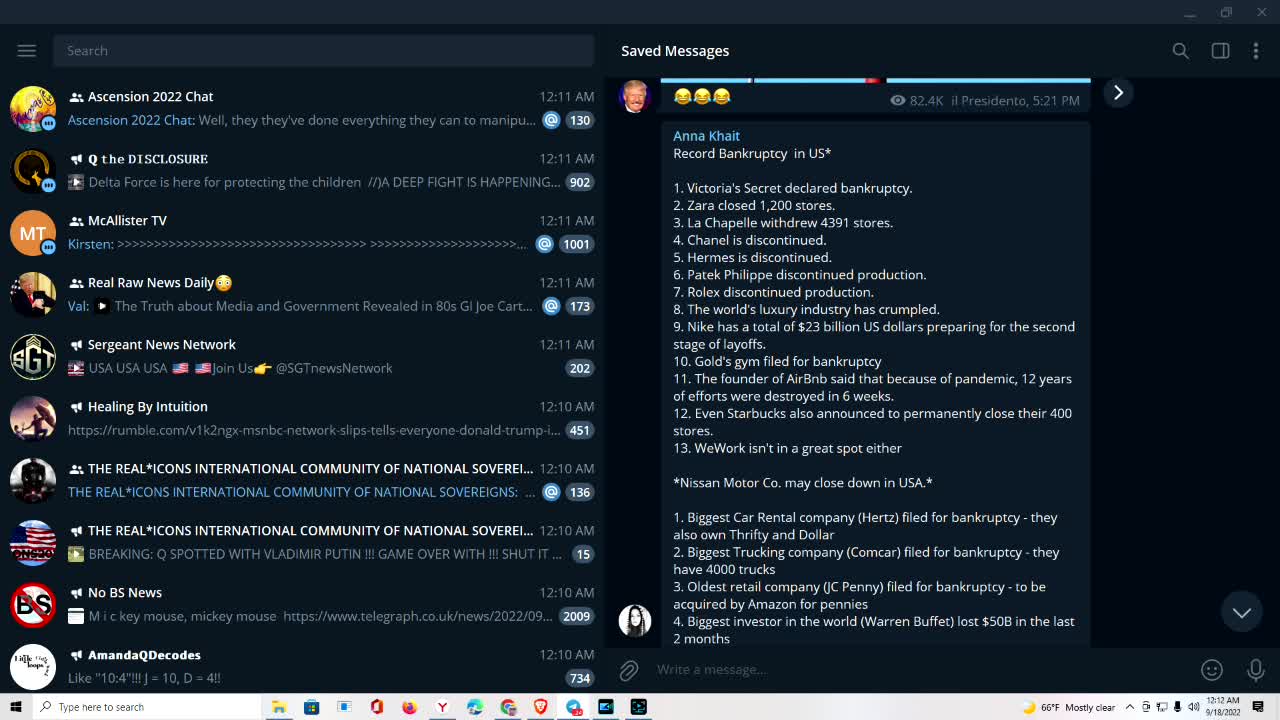Launch Firefox from the taskbar
The height and width of the screenshot is (720, 1280).
point(409,707)
